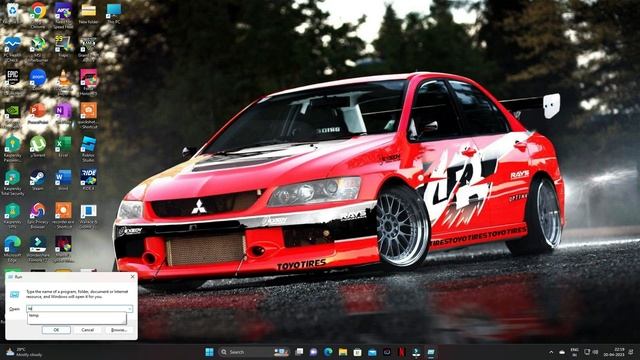Launch Excel from the desktop
Viewport: 640px width, 360px height.
[x=63, y=147]
